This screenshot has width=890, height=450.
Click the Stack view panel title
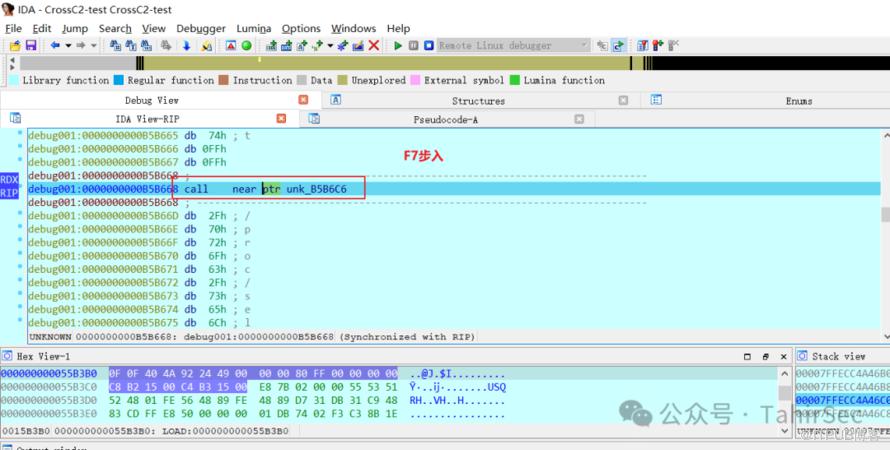click(838, 356)
